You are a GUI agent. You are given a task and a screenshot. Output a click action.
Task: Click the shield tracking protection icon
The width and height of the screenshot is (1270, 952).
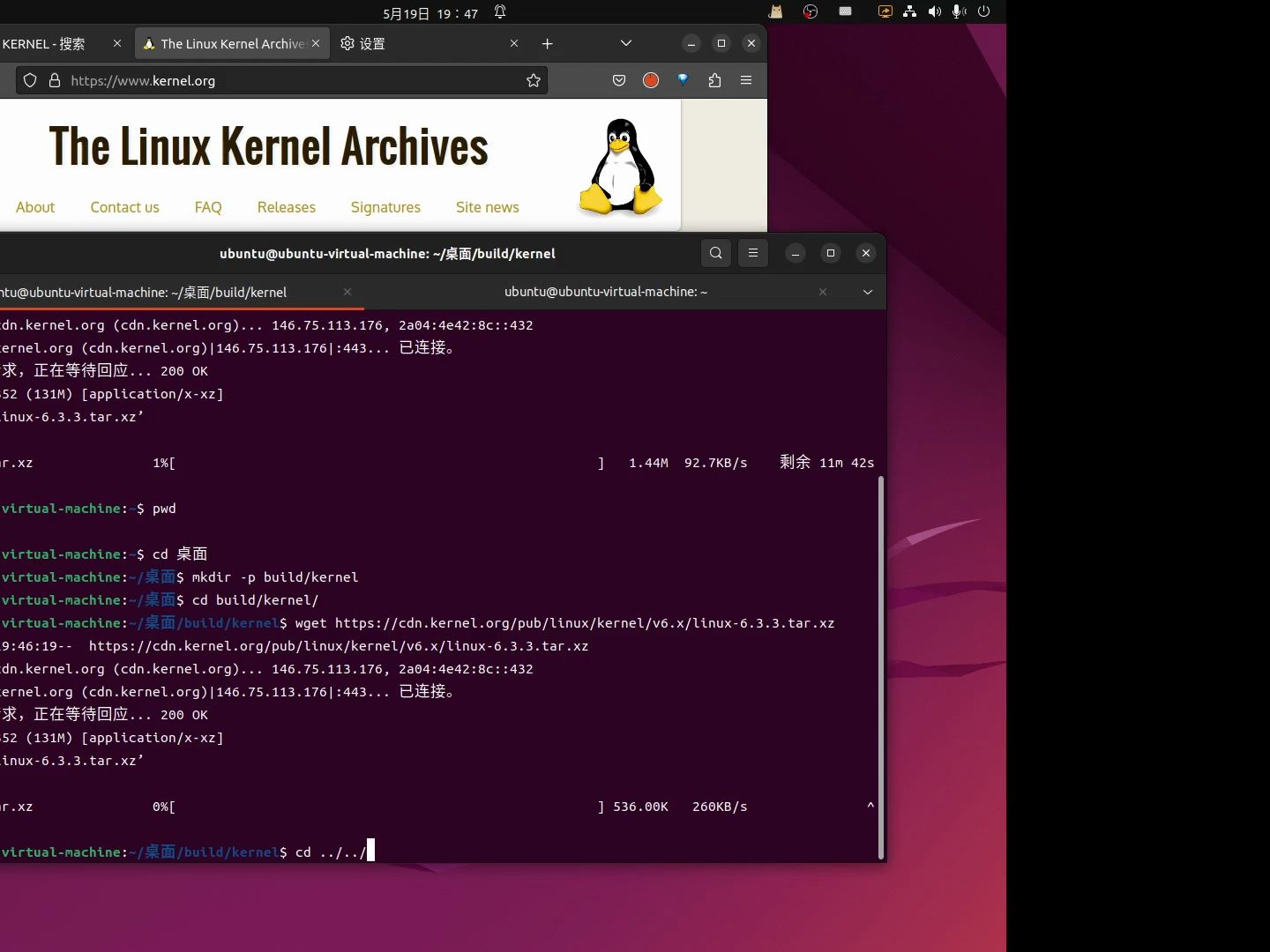click(30, 80)
